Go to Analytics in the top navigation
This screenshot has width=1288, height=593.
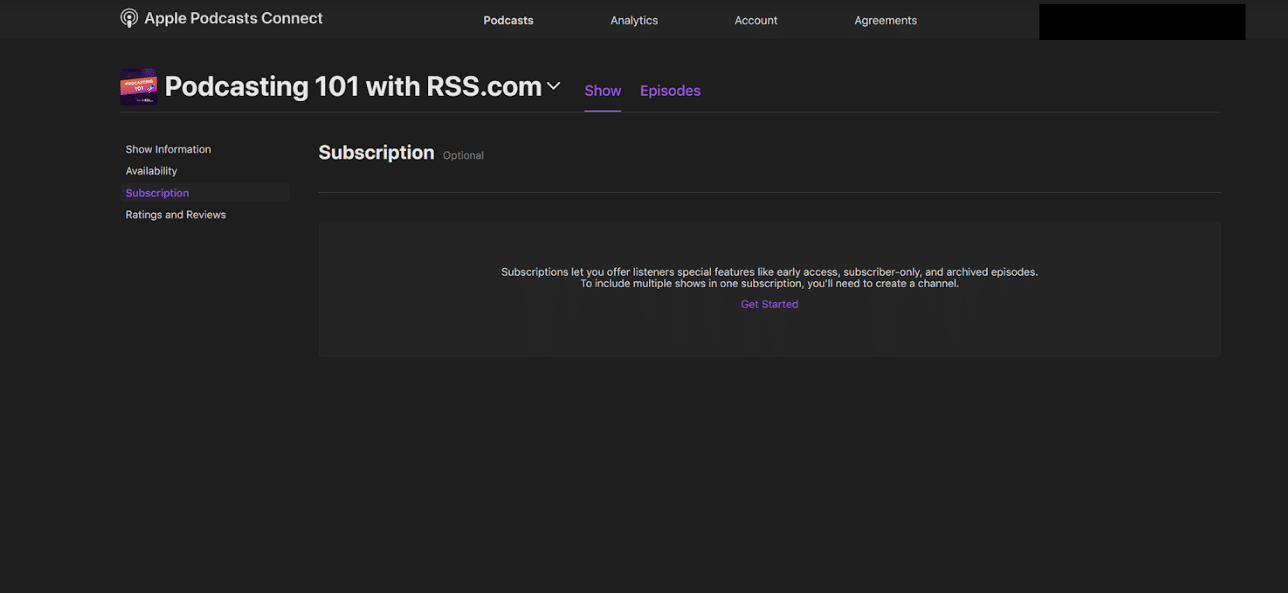(x=634, y=20)
